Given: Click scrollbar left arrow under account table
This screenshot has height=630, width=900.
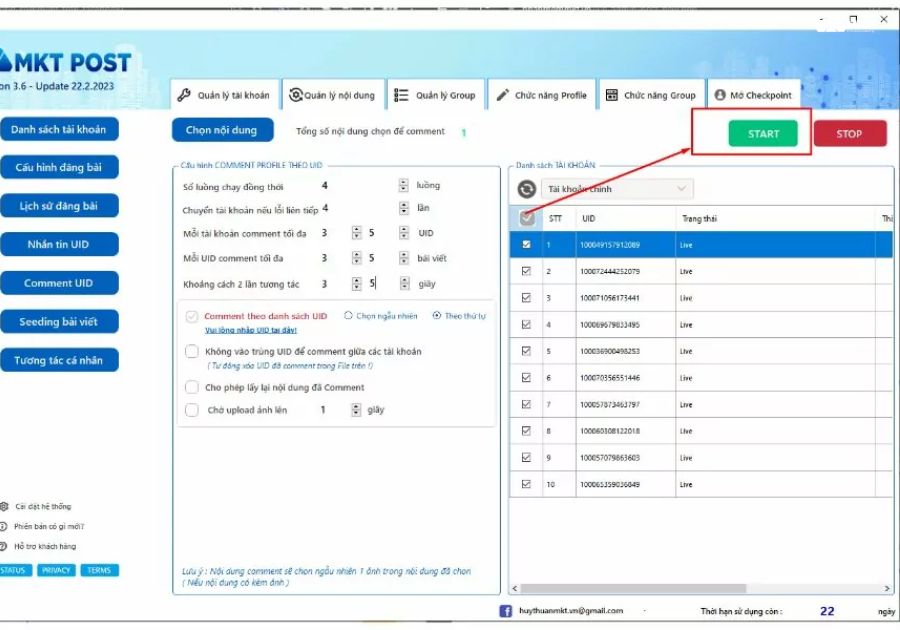Looking at the screenshot, I should 514,589.
